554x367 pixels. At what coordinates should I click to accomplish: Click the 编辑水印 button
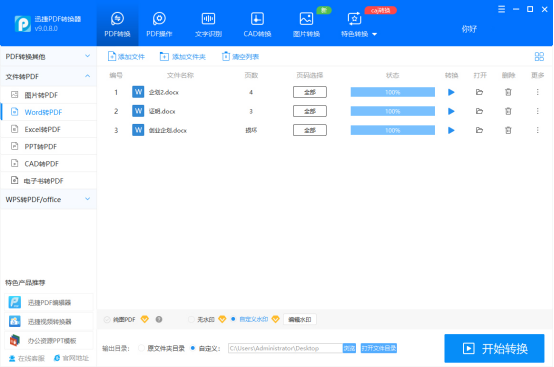(x=300, y=320)
